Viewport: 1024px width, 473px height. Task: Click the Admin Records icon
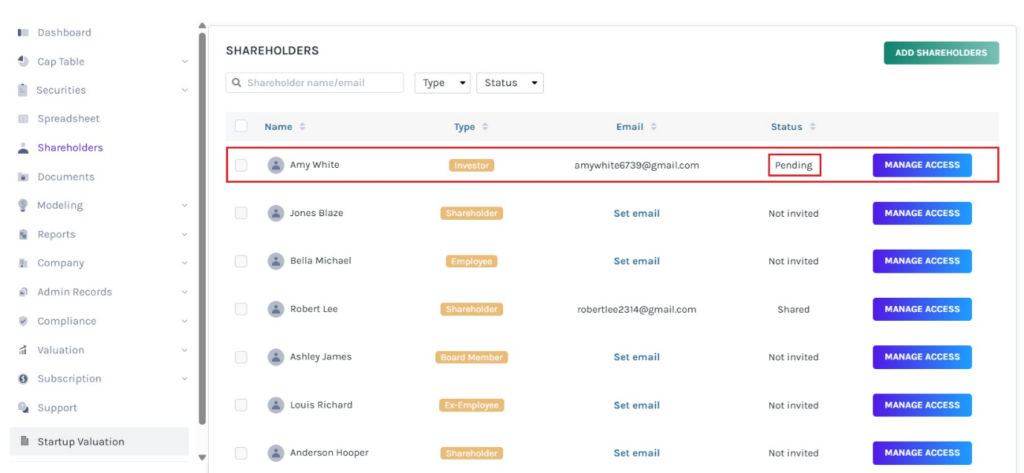click(x=23, y=292)
